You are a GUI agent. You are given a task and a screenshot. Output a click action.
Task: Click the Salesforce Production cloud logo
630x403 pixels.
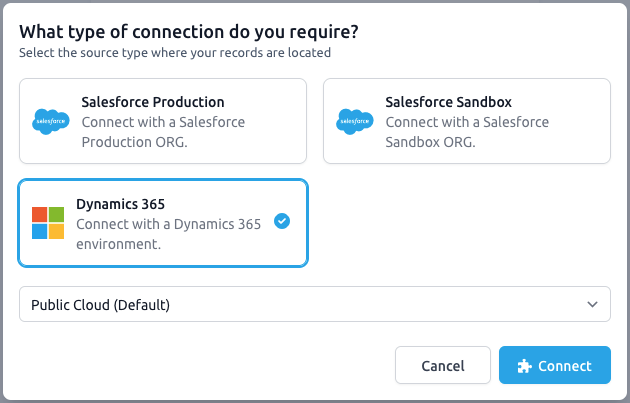pos(51,121)
